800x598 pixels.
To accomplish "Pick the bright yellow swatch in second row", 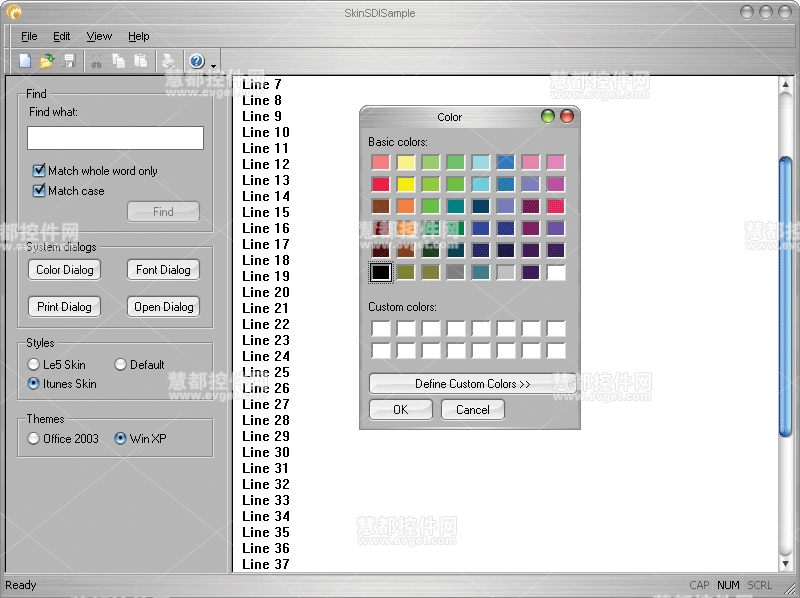I will [x=406, y=184].
